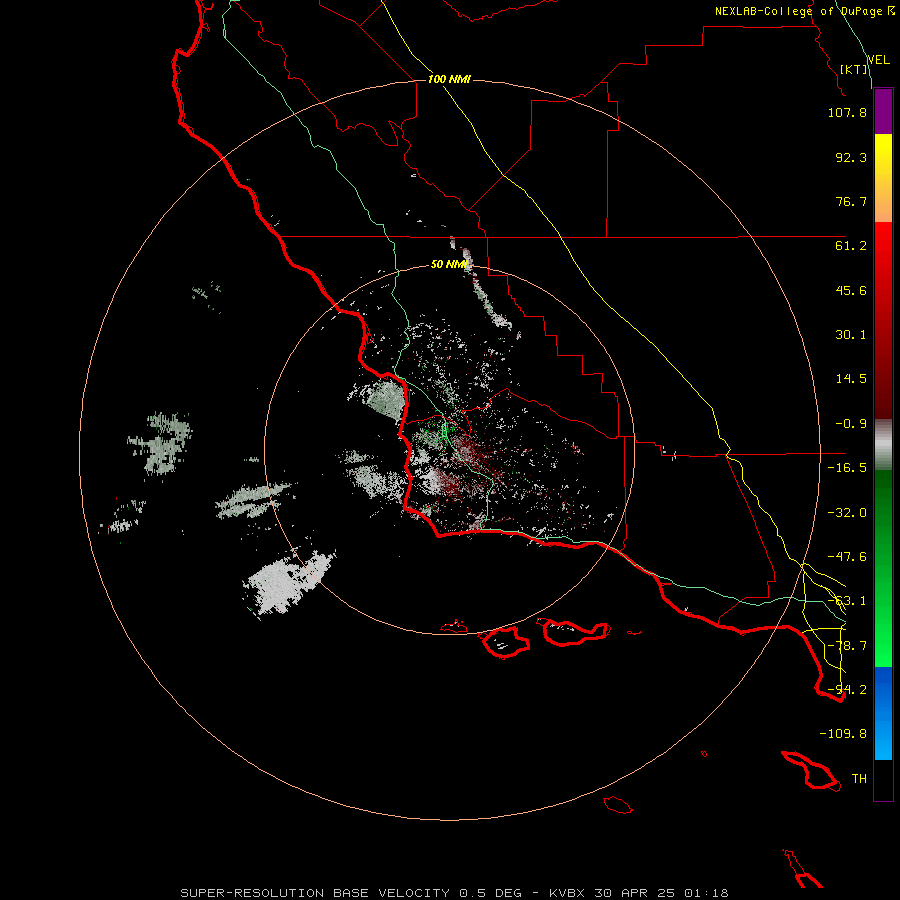Click the [KT] units label

(x=854, y=69)
